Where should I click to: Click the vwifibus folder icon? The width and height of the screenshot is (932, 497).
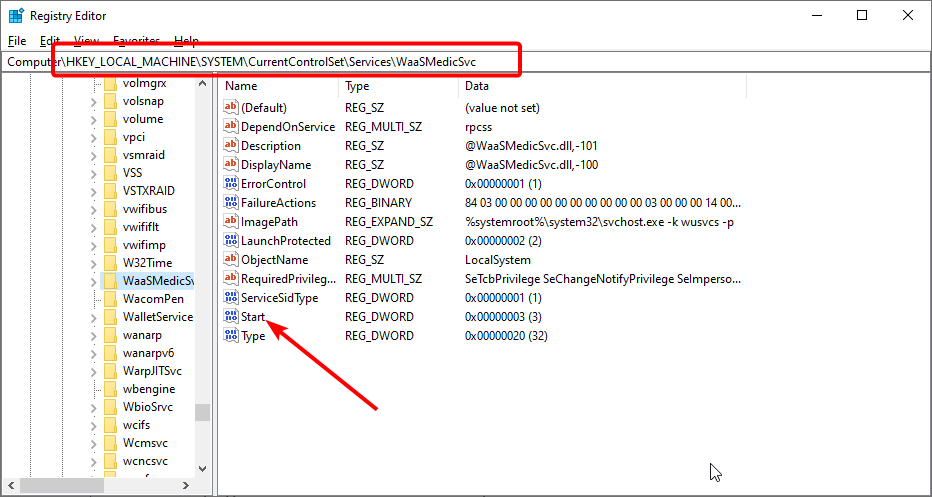pos(110,209)
